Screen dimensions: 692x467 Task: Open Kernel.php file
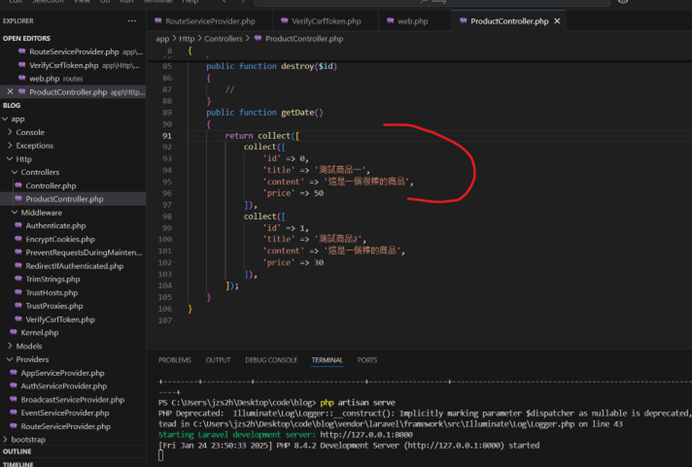39,333
